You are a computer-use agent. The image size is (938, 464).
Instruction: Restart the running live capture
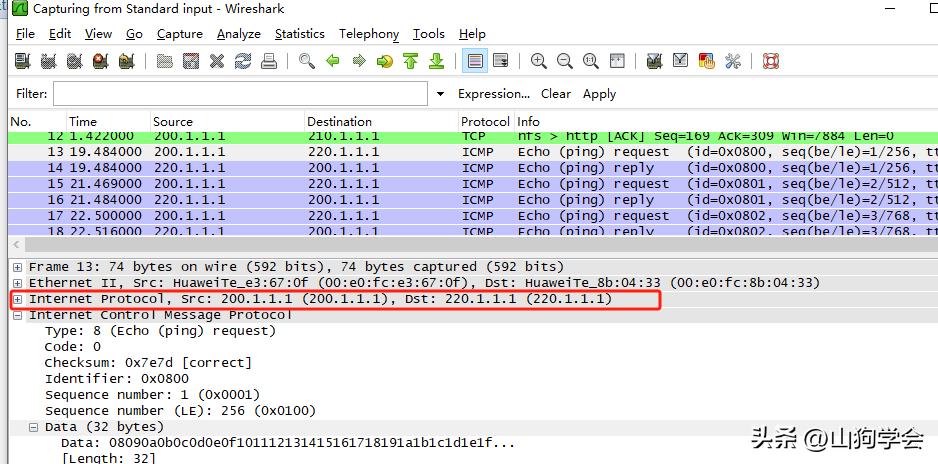click(126, 61)
